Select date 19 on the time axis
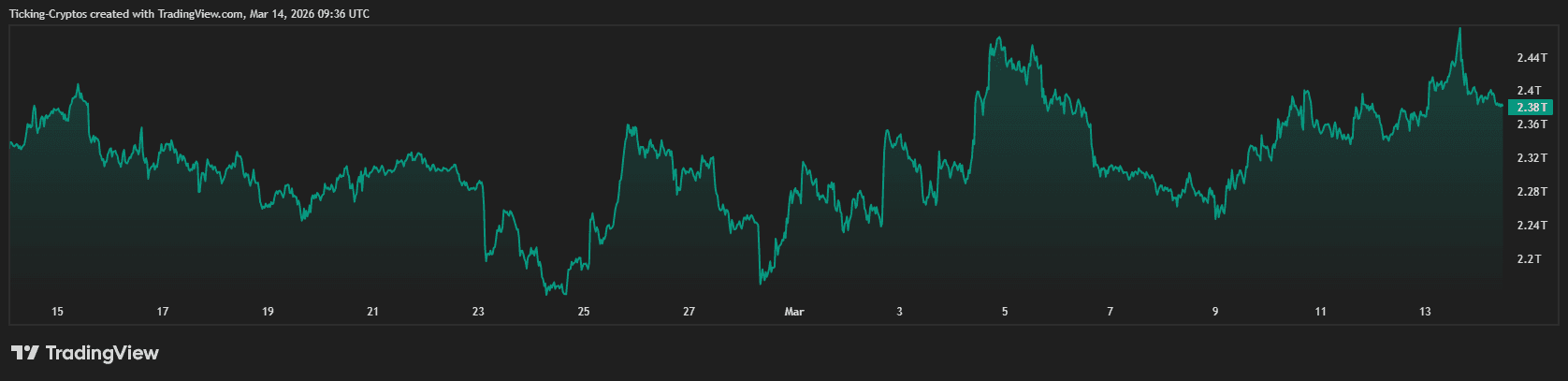The image size is (1568, 381). [268, 312]
